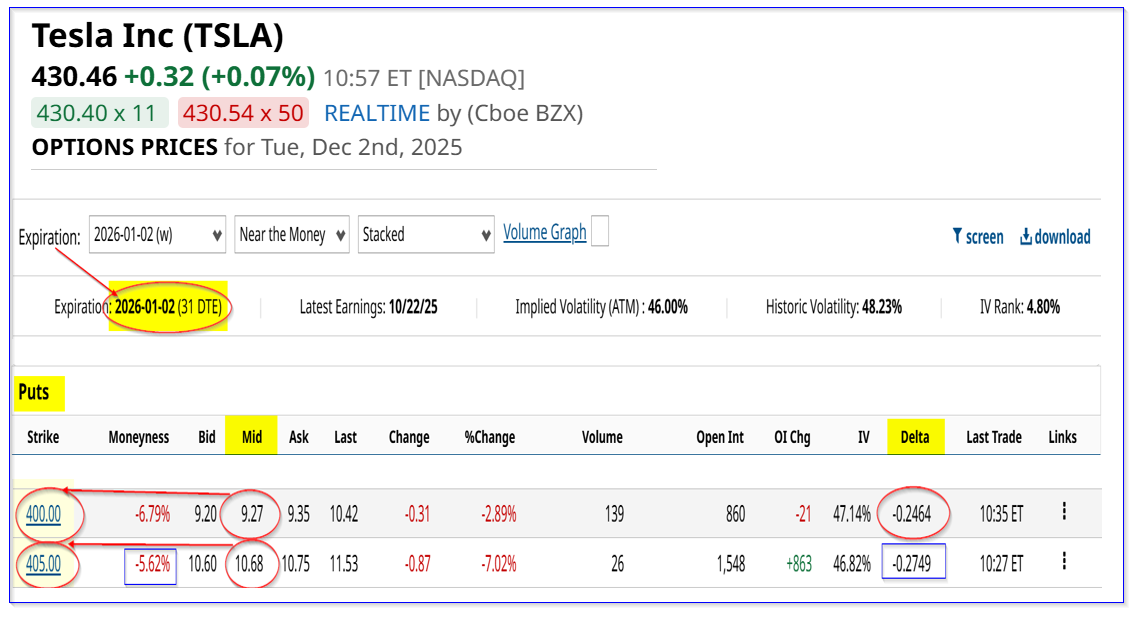Sort by the IV column header
Screen dimensions: 1133x617
(x=863, y=437)
